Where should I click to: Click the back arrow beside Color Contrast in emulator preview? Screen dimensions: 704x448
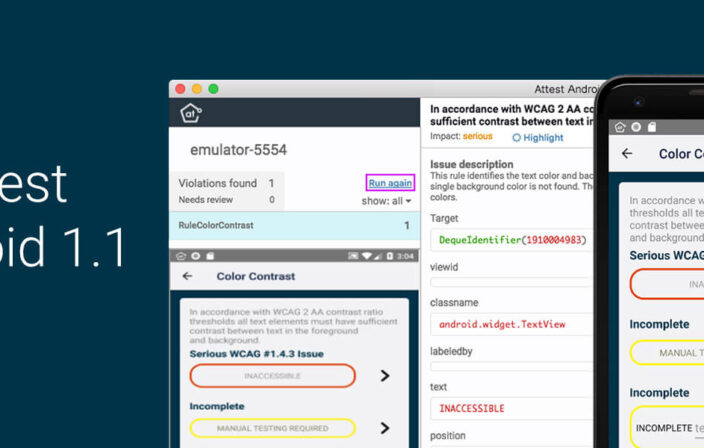[x=187, y=276]
